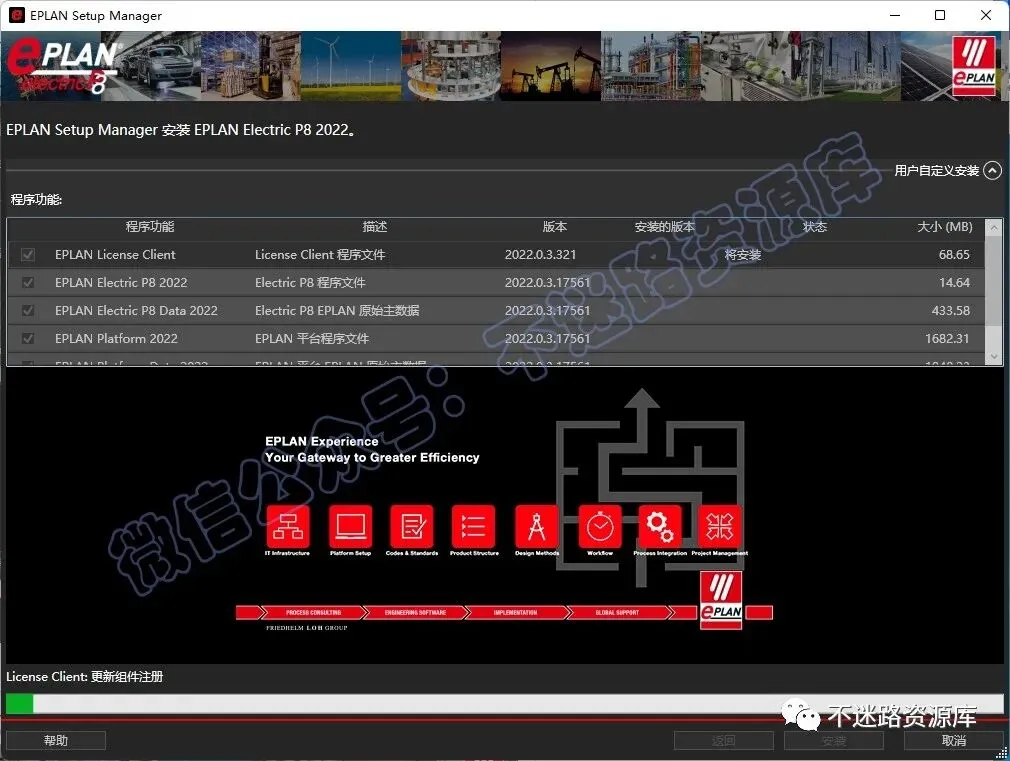Select the EPLAN Electric P8 Data 2022 name
The width and height of the screenshot is (1010, 761).
(x=136, y=311)
